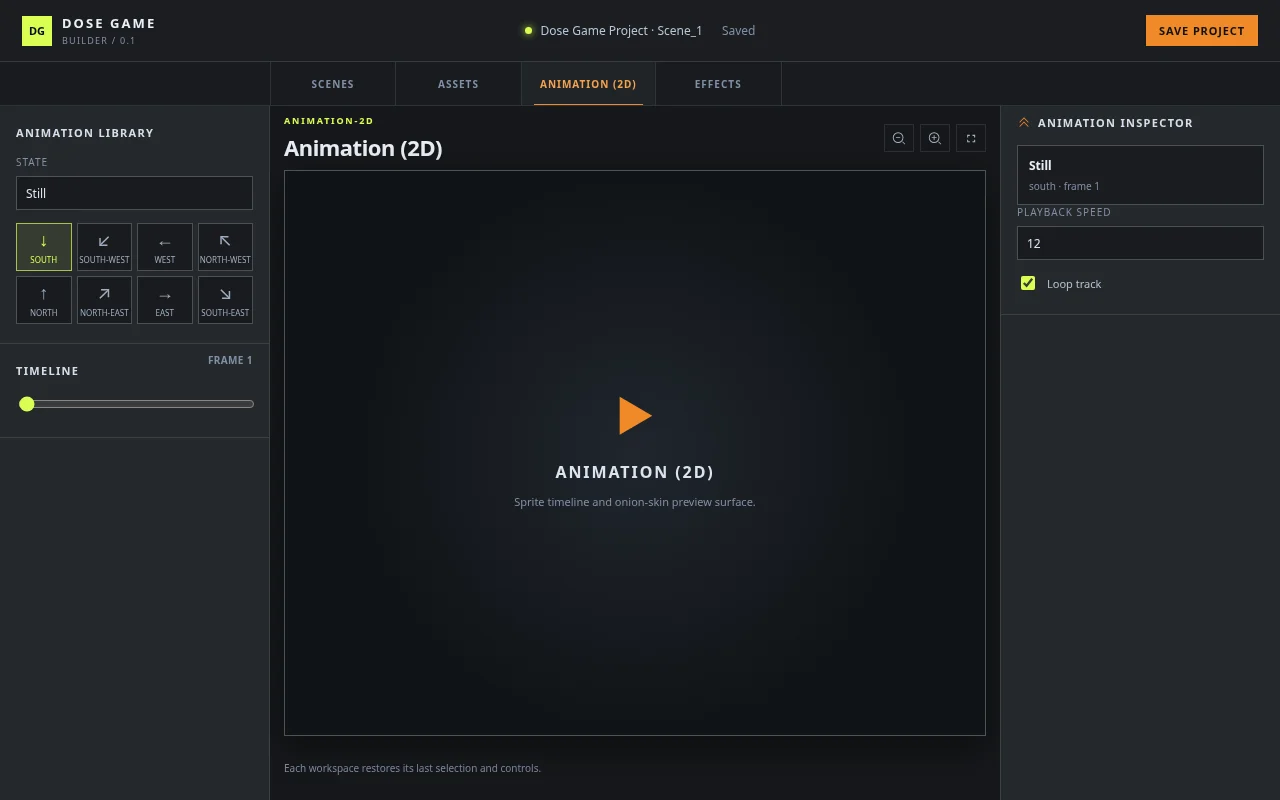Switch to the Assets tab
The width and height of the screenshot is (1280, 800).
[458, 84]
